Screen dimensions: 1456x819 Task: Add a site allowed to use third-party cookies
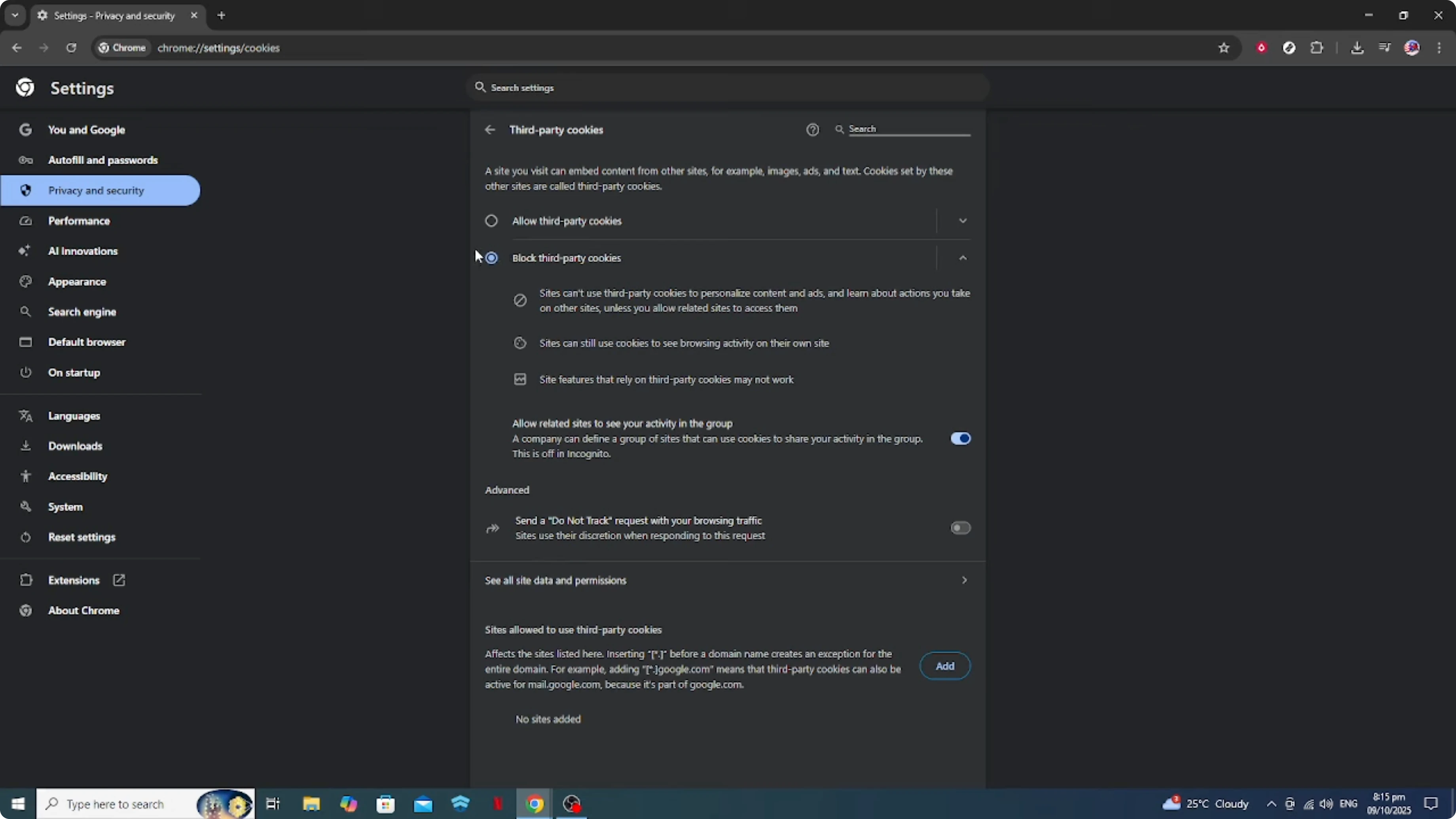click(944, 666)
